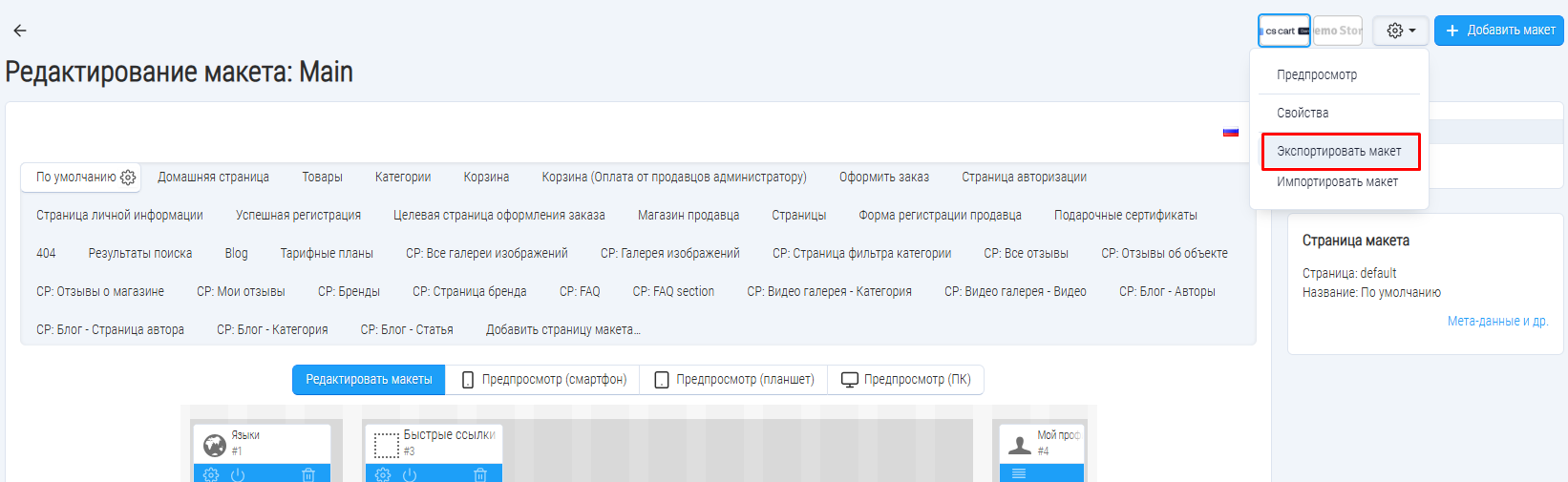Screen dimensions: 1568x482
Task: Open settings gear of Языки block
Action: (x=211, y=474)
